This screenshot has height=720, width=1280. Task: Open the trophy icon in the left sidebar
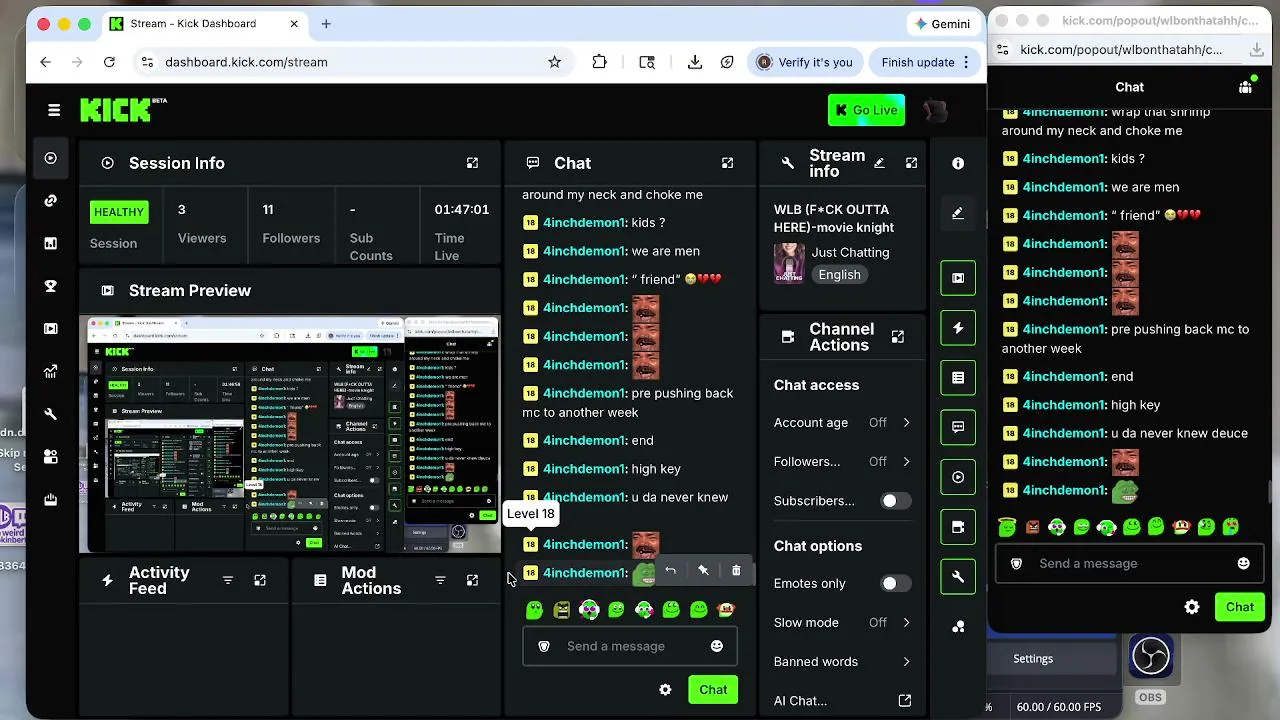point(51,286)
